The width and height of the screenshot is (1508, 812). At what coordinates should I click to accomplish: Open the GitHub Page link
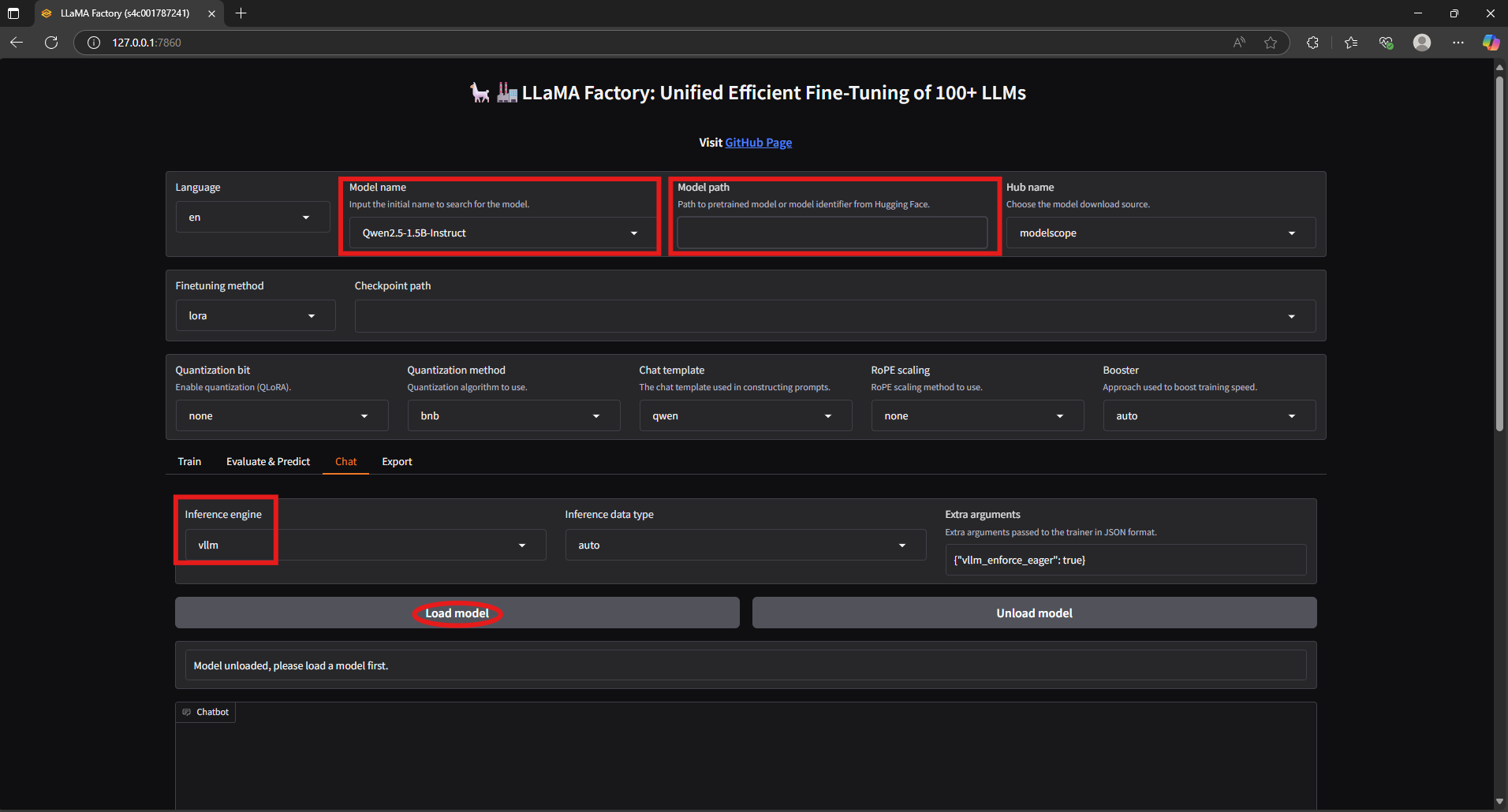758,143
